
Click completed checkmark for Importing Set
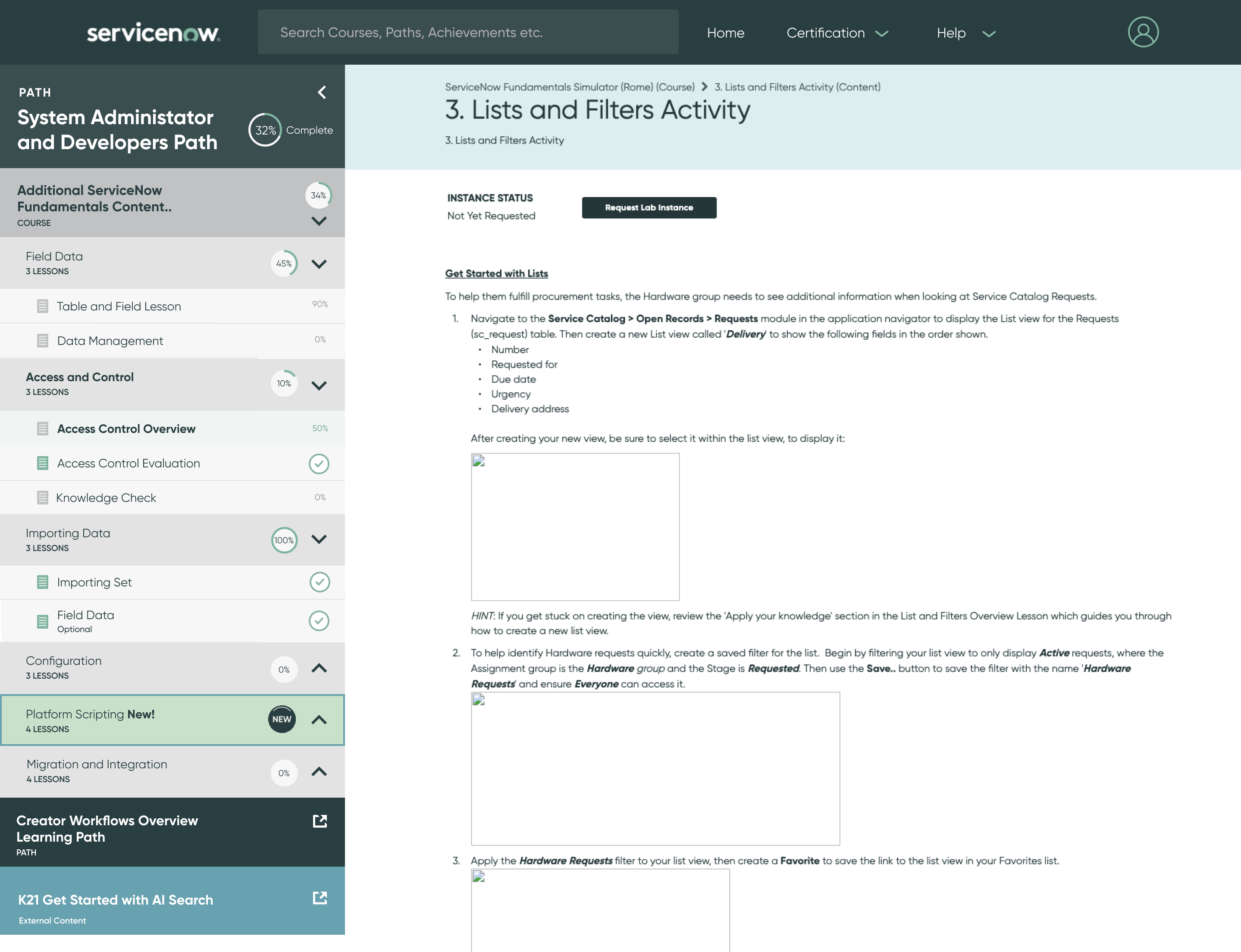point(320,582)
